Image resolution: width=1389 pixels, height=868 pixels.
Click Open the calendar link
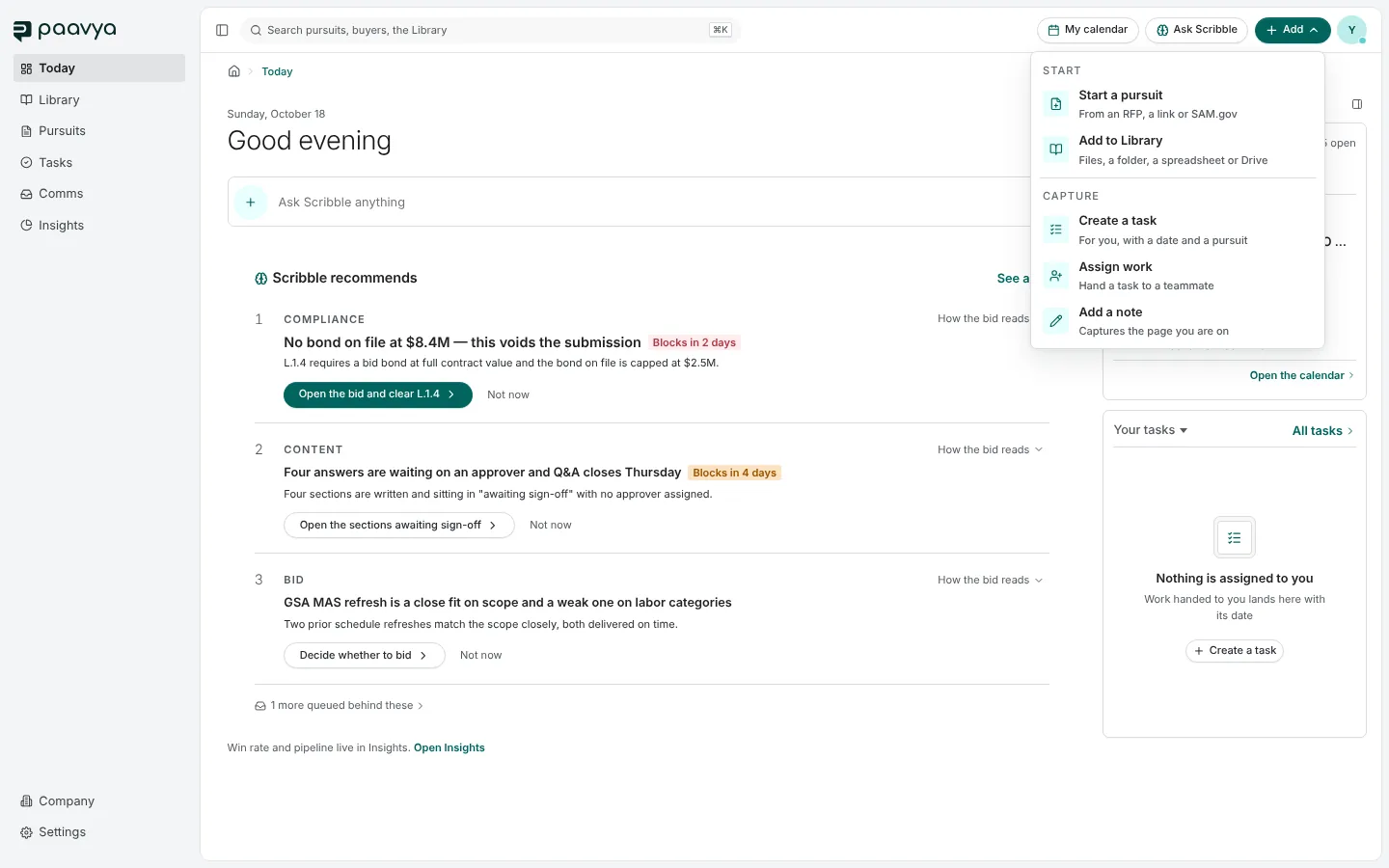pyautogui.click(x=1301, y=376)
